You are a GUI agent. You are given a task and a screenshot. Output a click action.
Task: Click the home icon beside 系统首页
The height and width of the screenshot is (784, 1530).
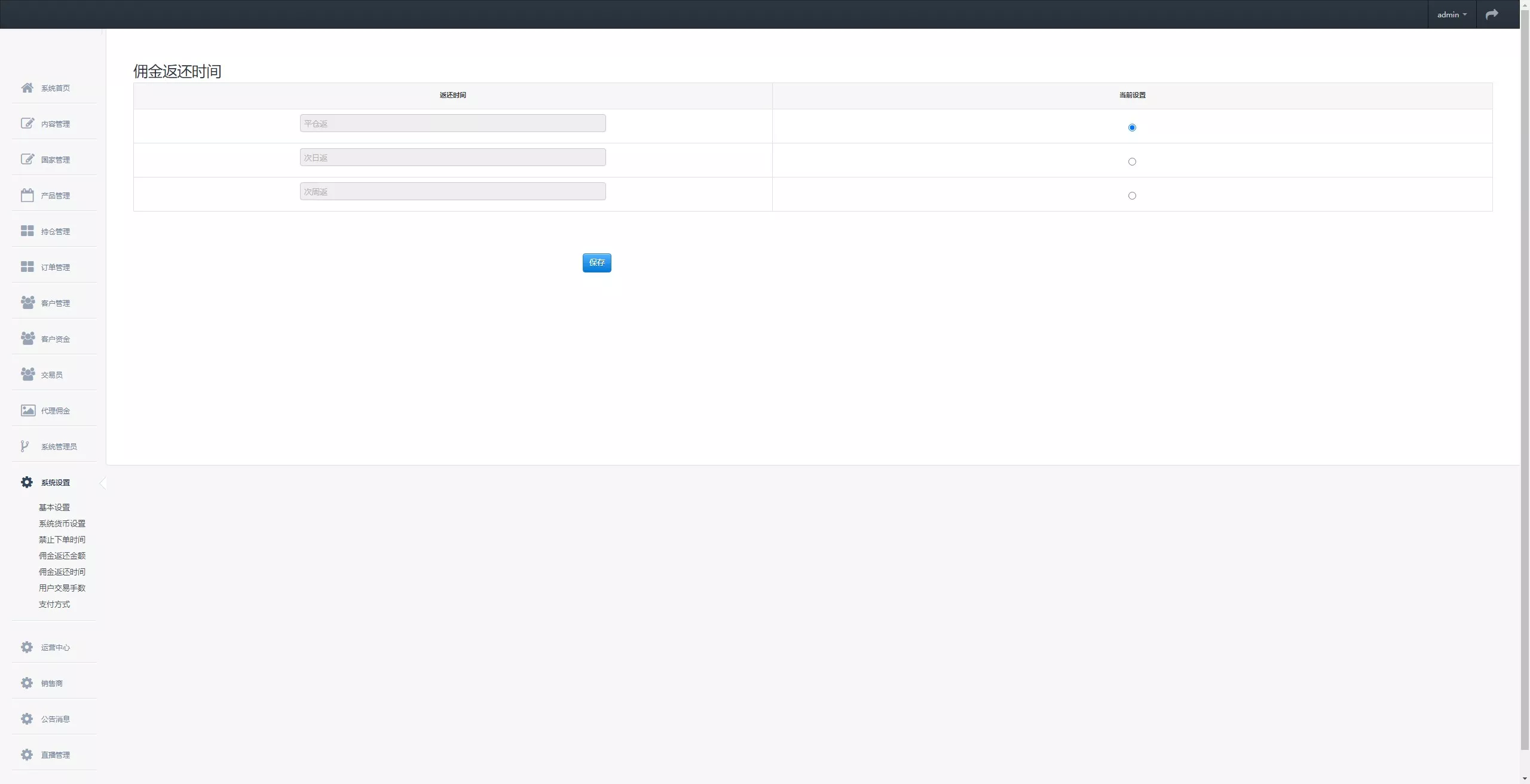point(27,88)
